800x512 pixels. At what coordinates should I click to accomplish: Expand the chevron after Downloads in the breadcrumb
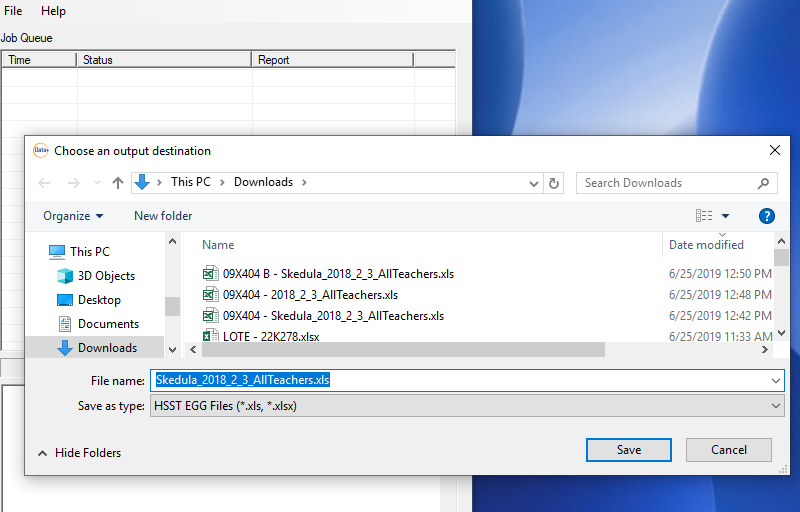click(304, 183)
